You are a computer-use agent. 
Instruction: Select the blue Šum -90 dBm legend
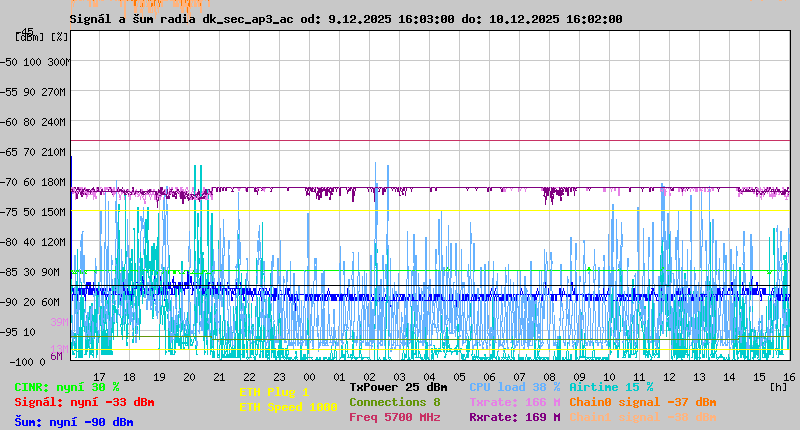74,421
